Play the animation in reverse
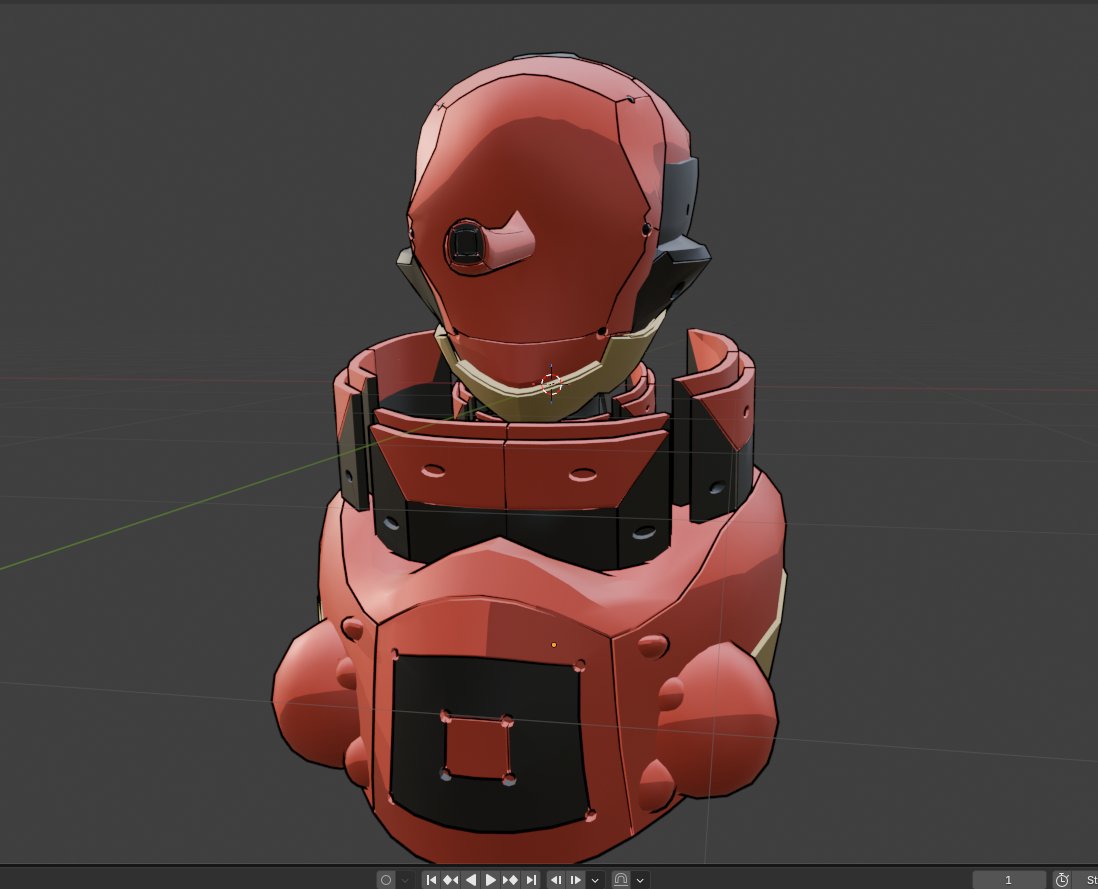Viewport: 1098px width, 889px height. [471, 879]
